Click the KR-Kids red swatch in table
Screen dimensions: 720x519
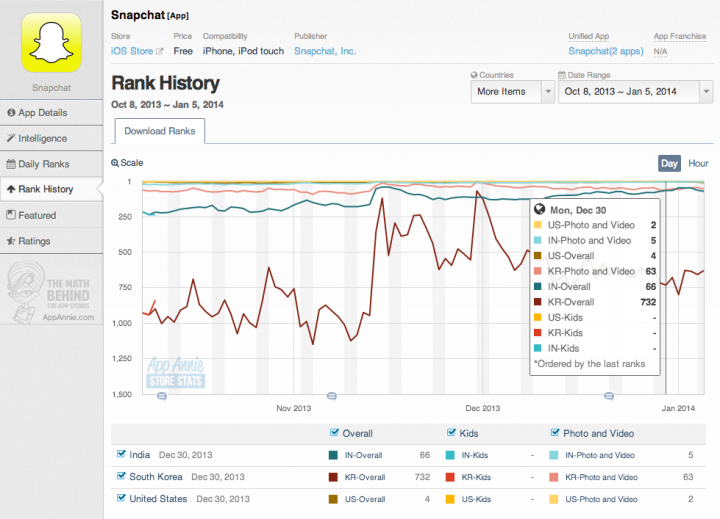click(450, 477)
